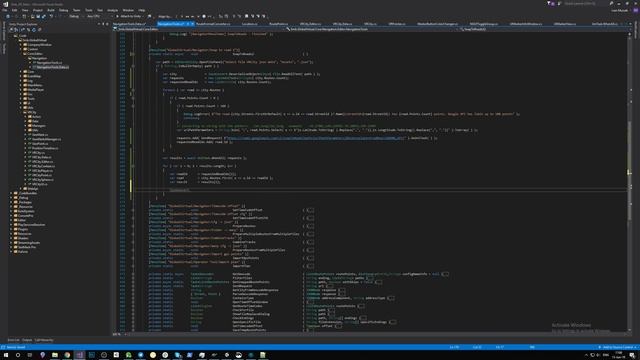
Task: Open the Edit menu
Action: coord(15,10)
